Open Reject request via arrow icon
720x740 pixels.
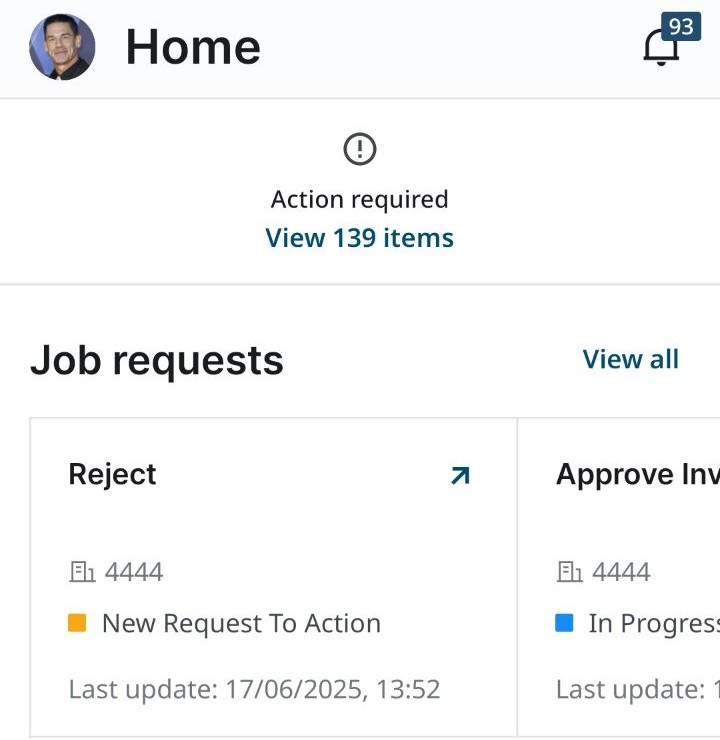(460, 475)
